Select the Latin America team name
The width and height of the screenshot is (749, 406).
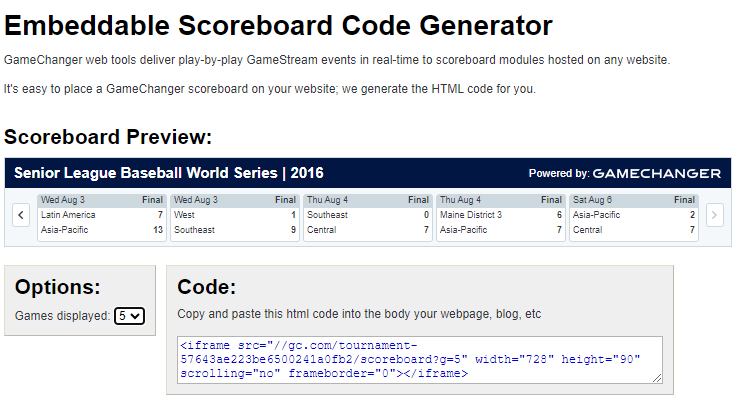[69, 215]
